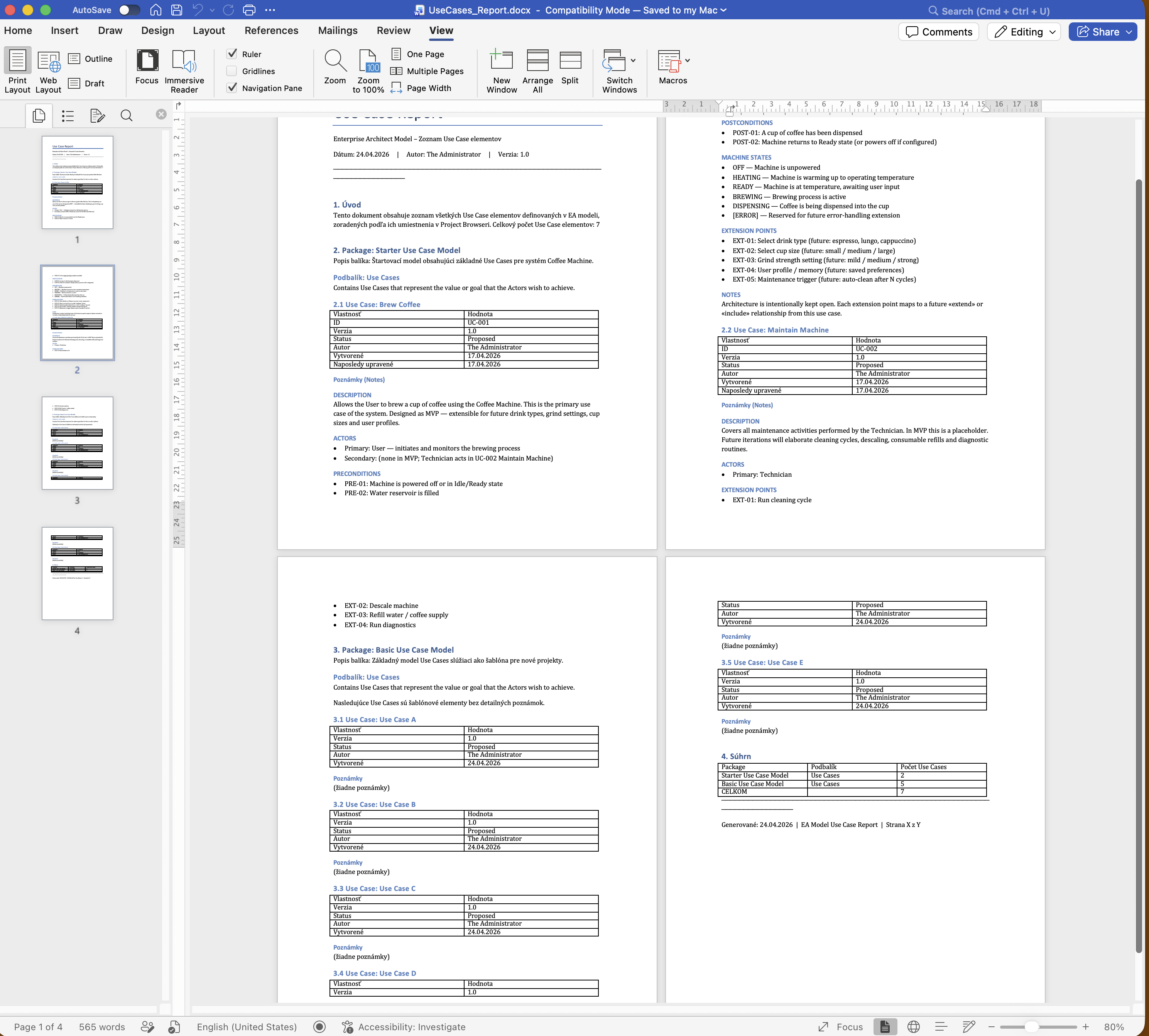1149x1036 pixels.
Task: Select page 4 thumbnail
Action: click(x=78, y=573)
